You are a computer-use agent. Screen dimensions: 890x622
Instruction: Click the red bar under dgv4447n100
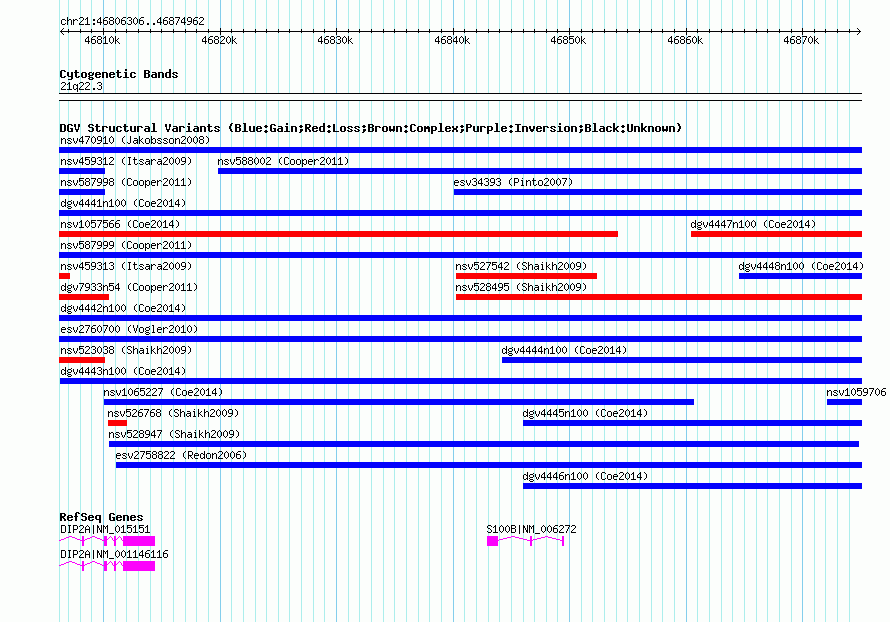pyautogui.click(x=776, y=234)
